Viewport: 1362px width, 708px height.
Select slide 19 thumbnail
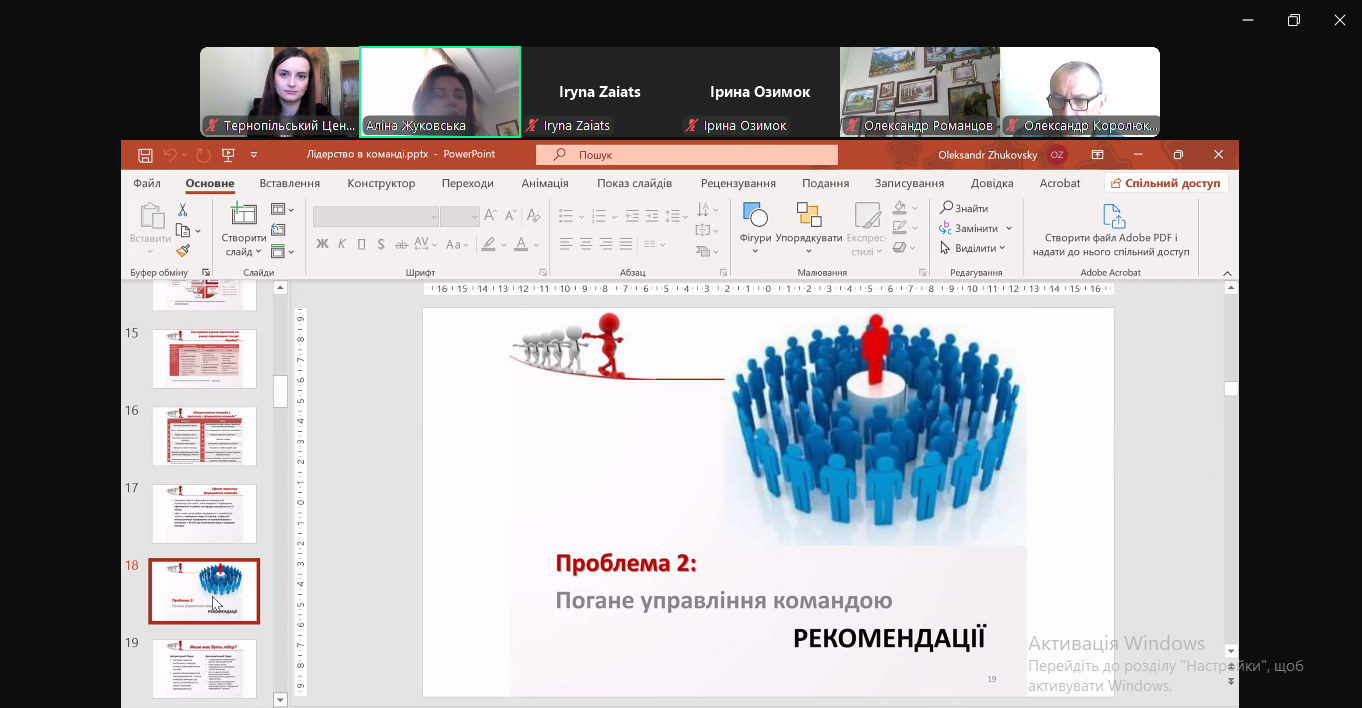(x=205, y=668)
